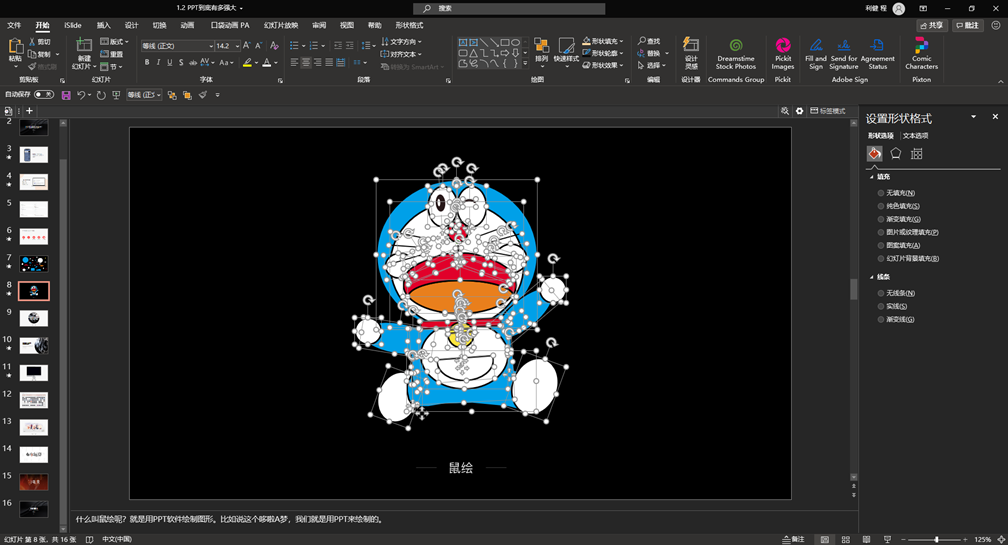Image resolution: width=1008 pixels, height=545 pixels.
Task: Select Picture or texture fill (图片或纹理填充)
Action: click(881, 232)
